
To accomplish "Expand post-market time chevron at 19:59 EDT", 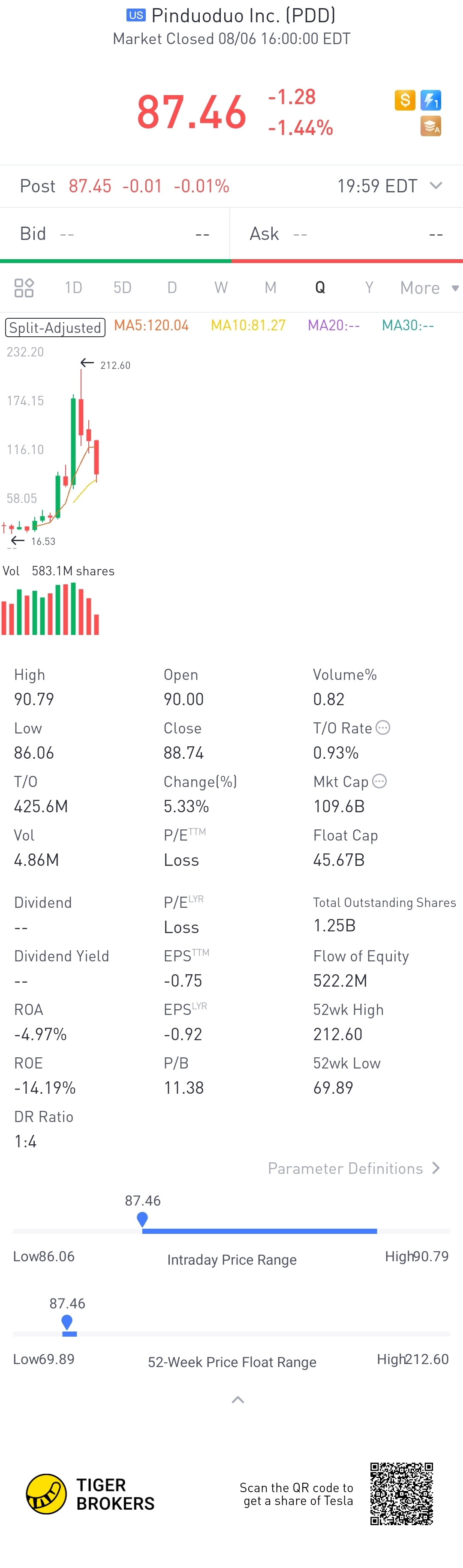I will [436, 186].
